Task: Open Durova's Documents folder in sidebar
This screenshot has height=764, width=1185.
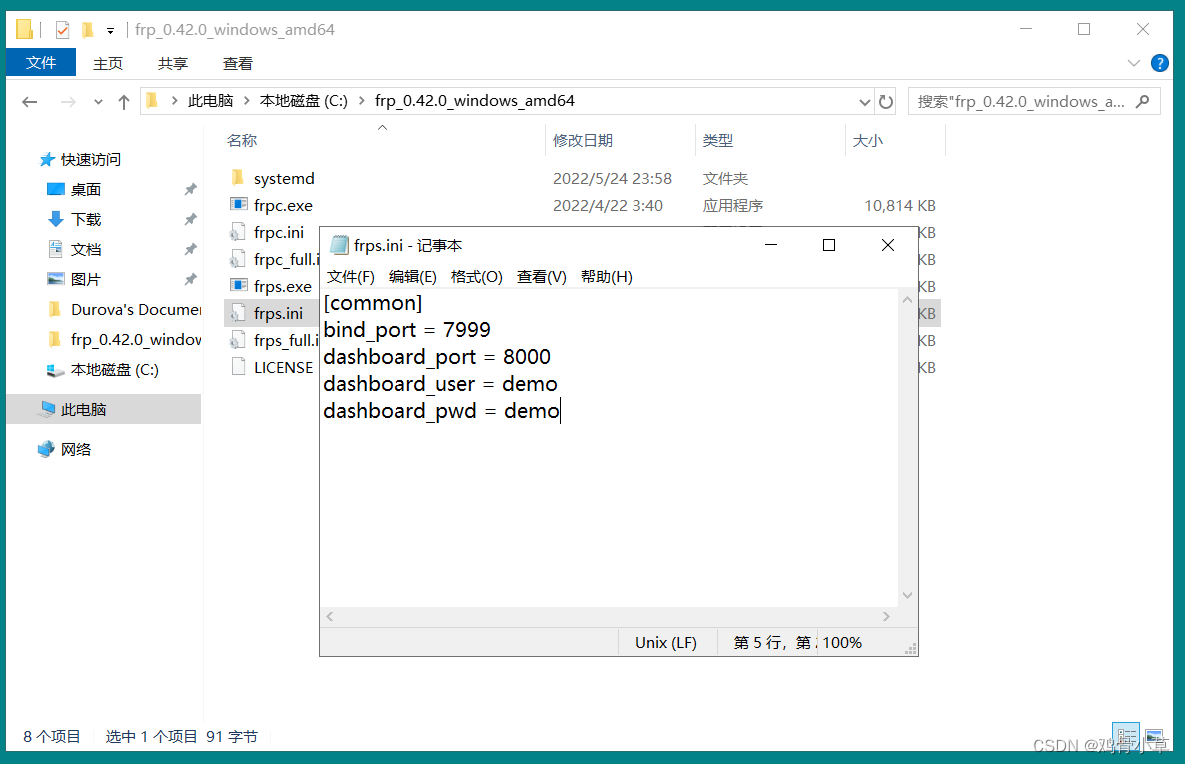Action: [x=125, y=310]
